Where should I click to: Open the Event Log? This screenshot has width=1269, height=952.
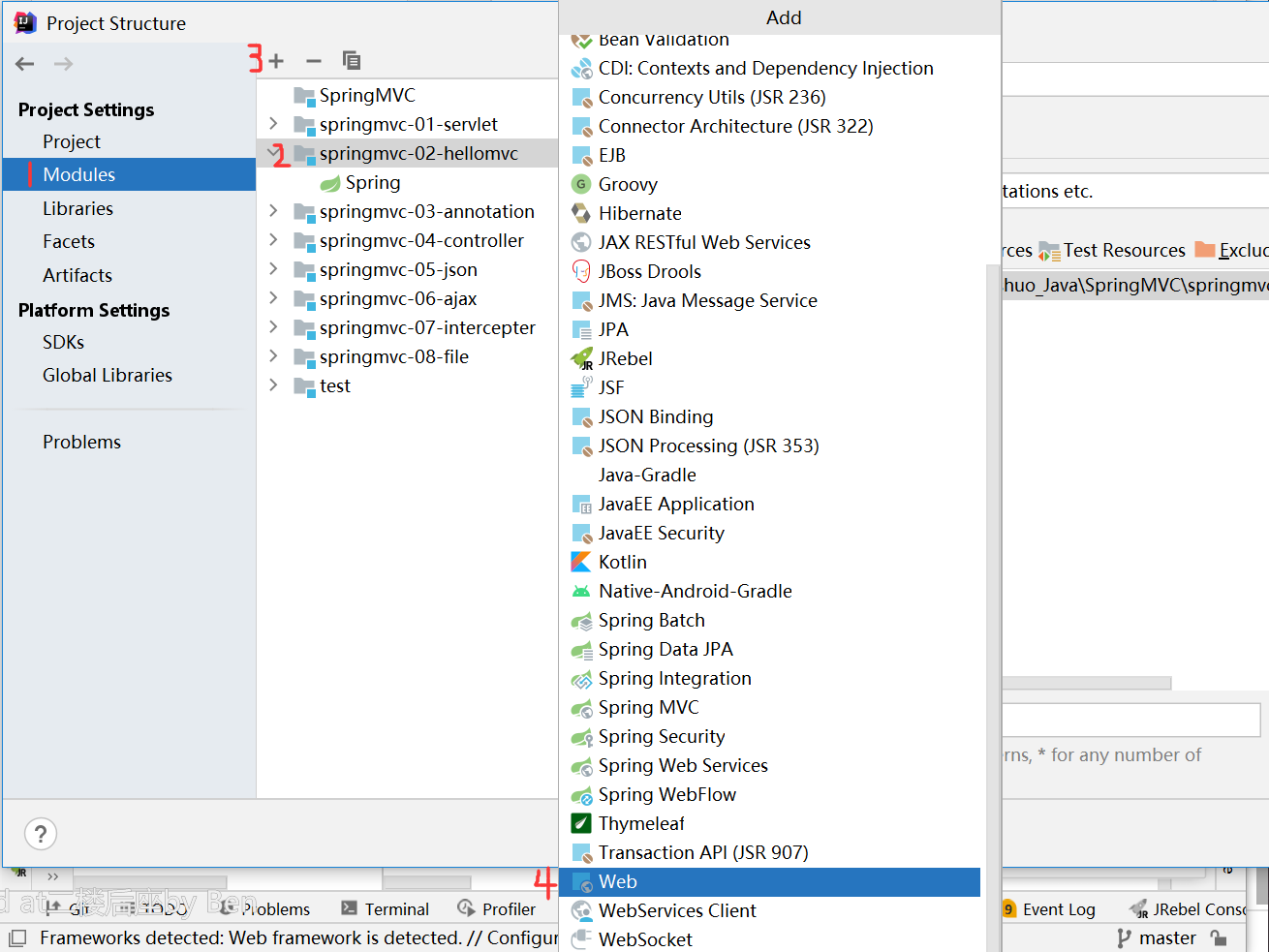1059,908
